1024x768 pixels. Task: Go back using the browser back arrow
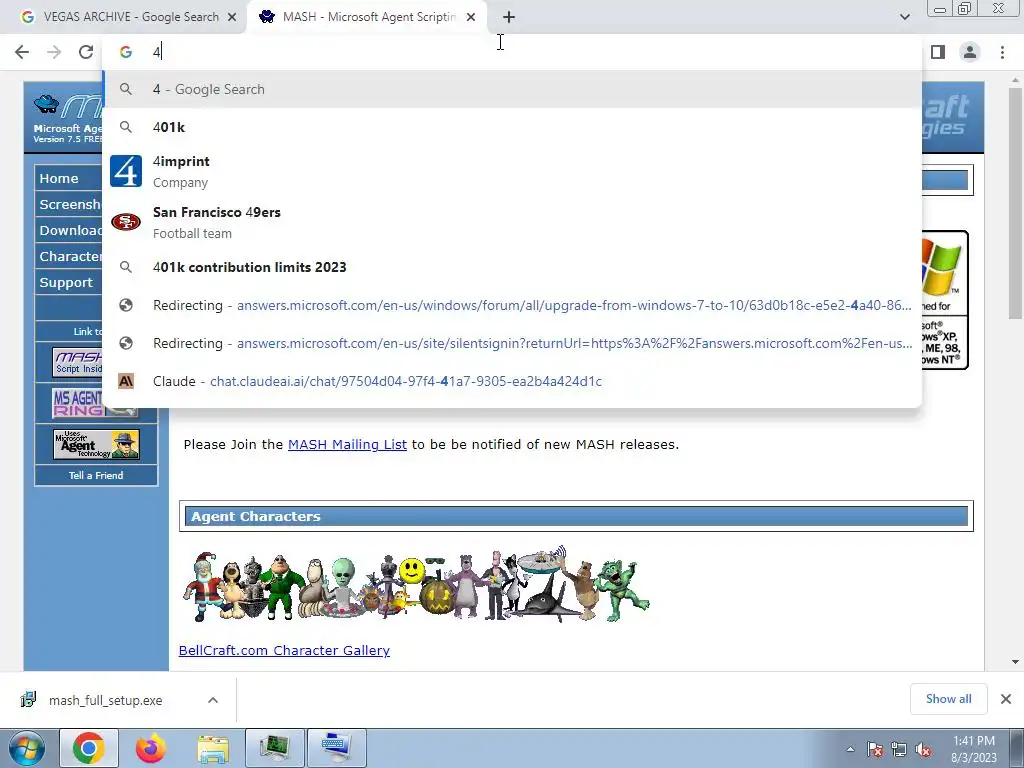coord(22,52)
